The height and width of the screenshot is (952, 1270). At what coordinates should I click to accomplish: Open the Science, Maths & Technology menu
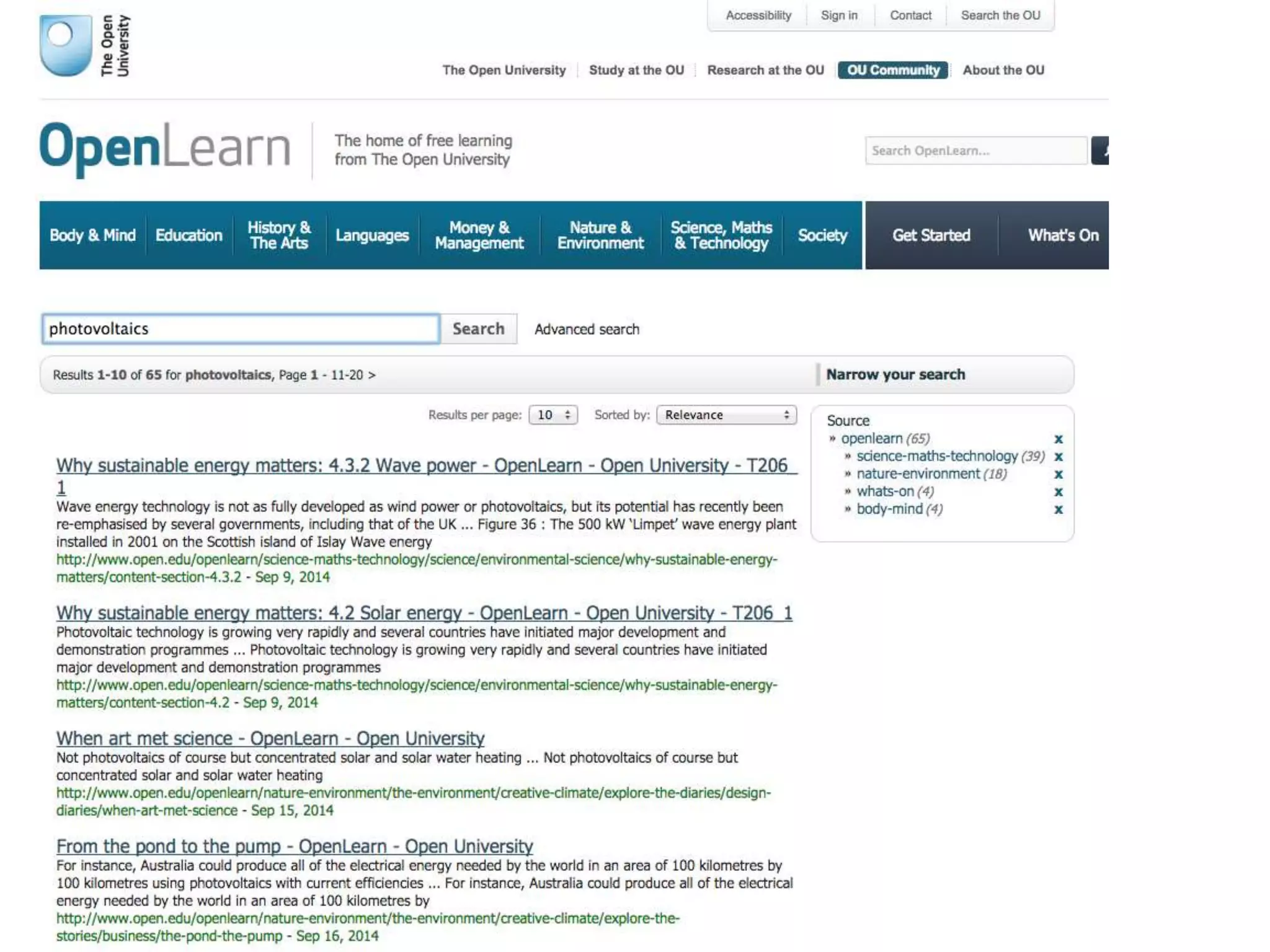click(721, 236)
